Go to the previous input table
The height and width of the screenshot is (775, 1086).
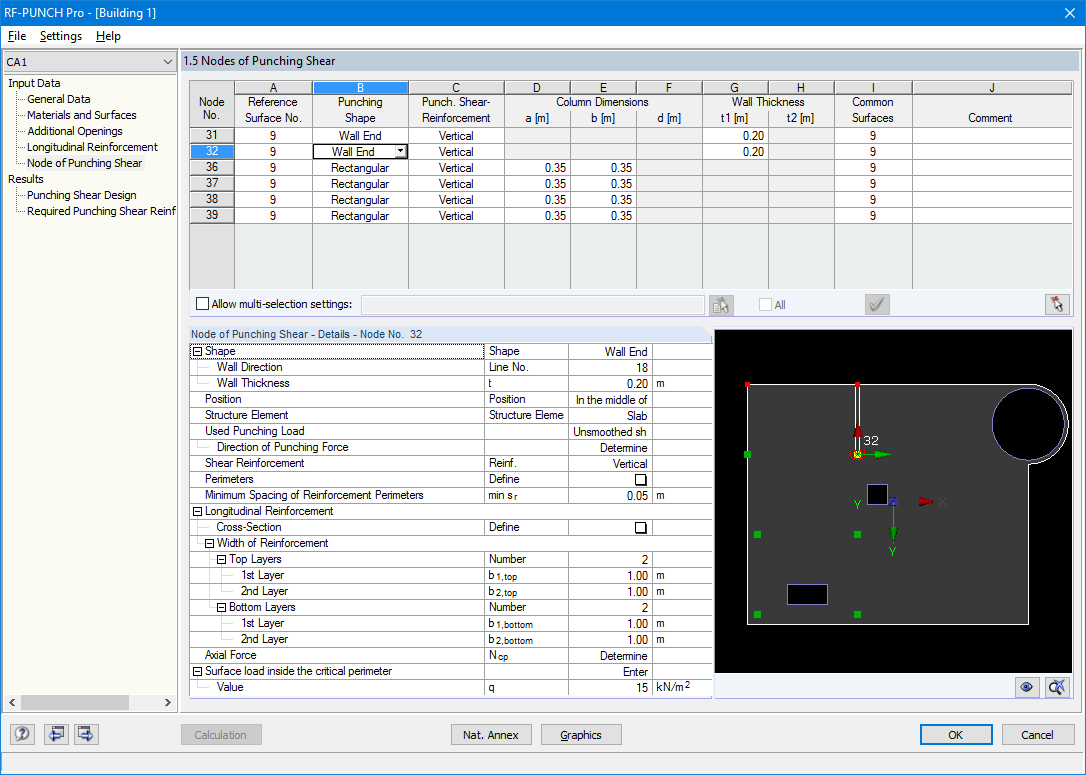point(56,734)
